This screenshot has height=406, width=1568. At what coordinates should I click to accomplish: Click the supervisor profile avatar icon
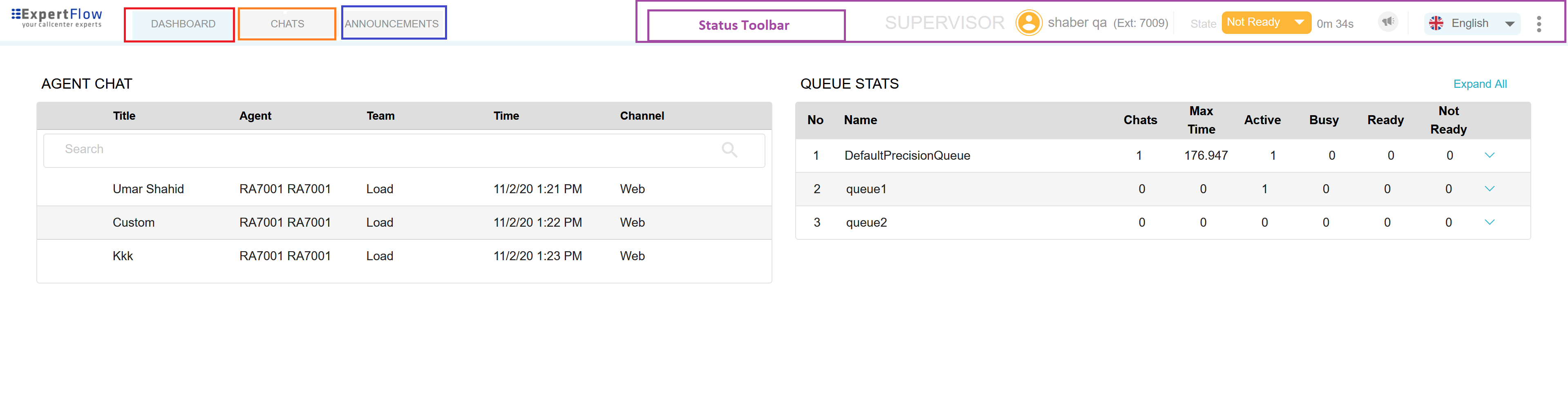coord(1029,22)
